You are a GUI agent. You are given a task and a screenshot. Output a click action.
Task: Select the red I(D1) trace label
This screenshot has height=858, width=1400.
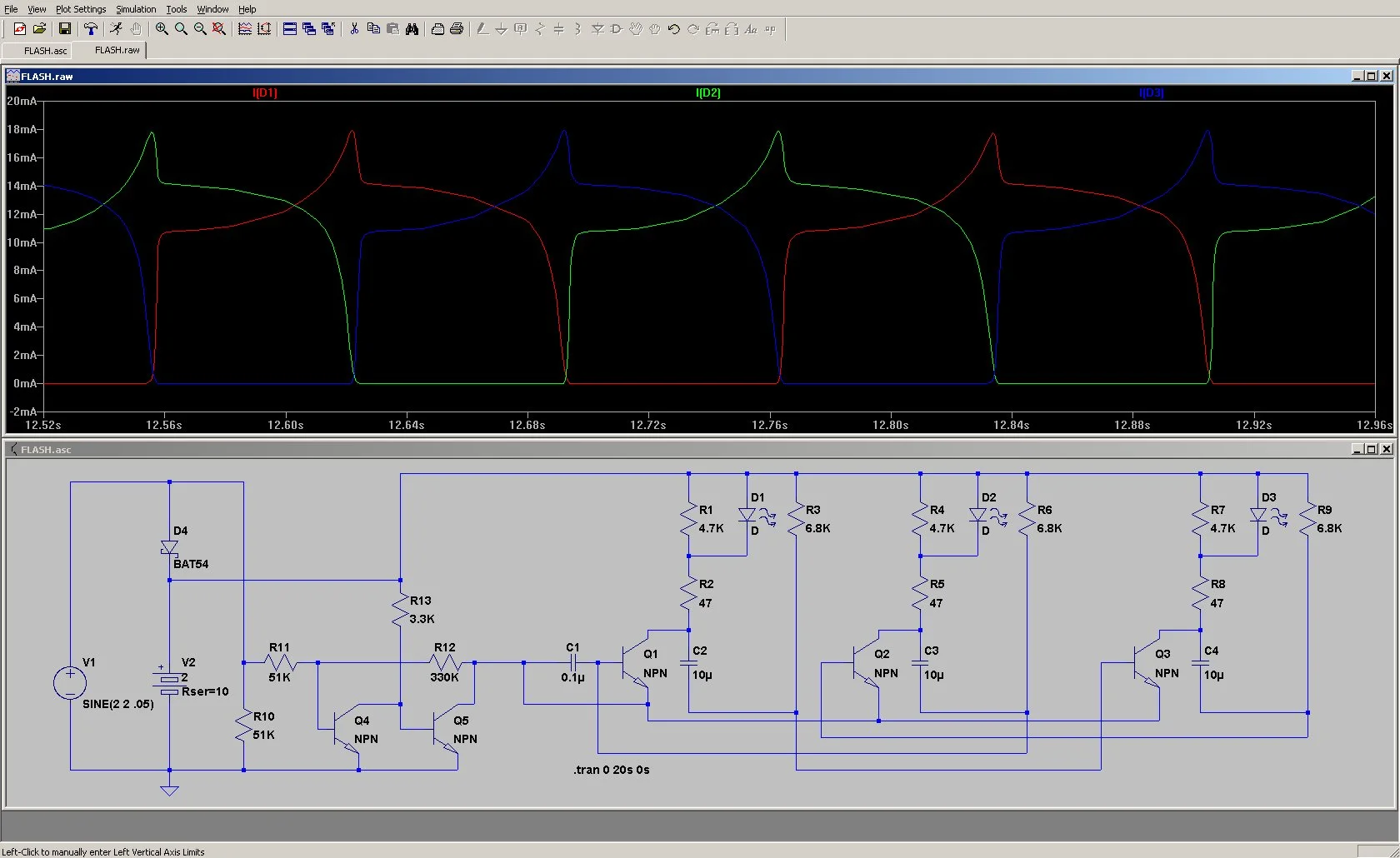pos(265,93)
